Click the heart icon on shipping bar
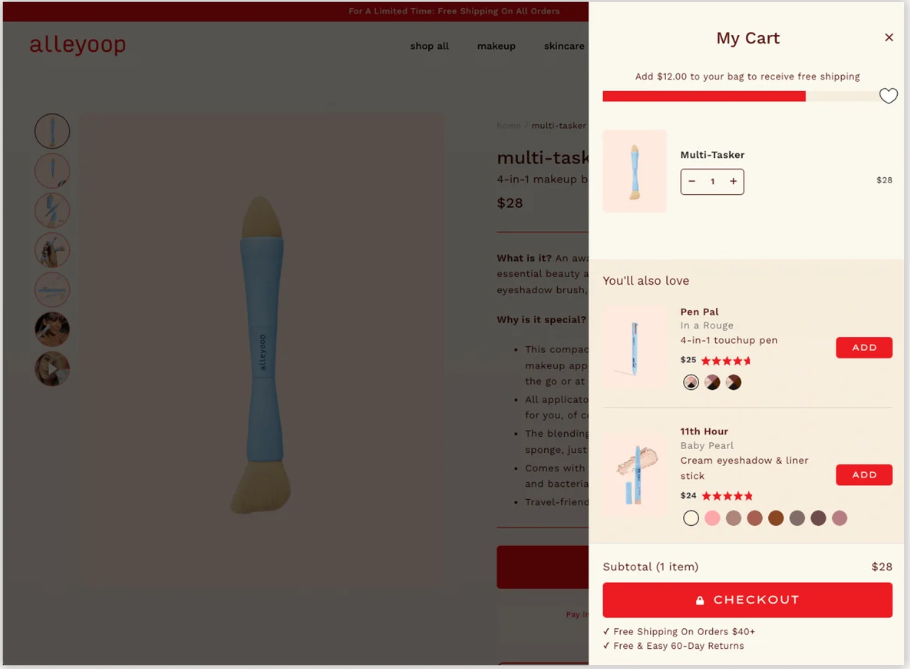The height and width of the screenshot is (669, 910). pyautogui.click(x=888, y=96)
